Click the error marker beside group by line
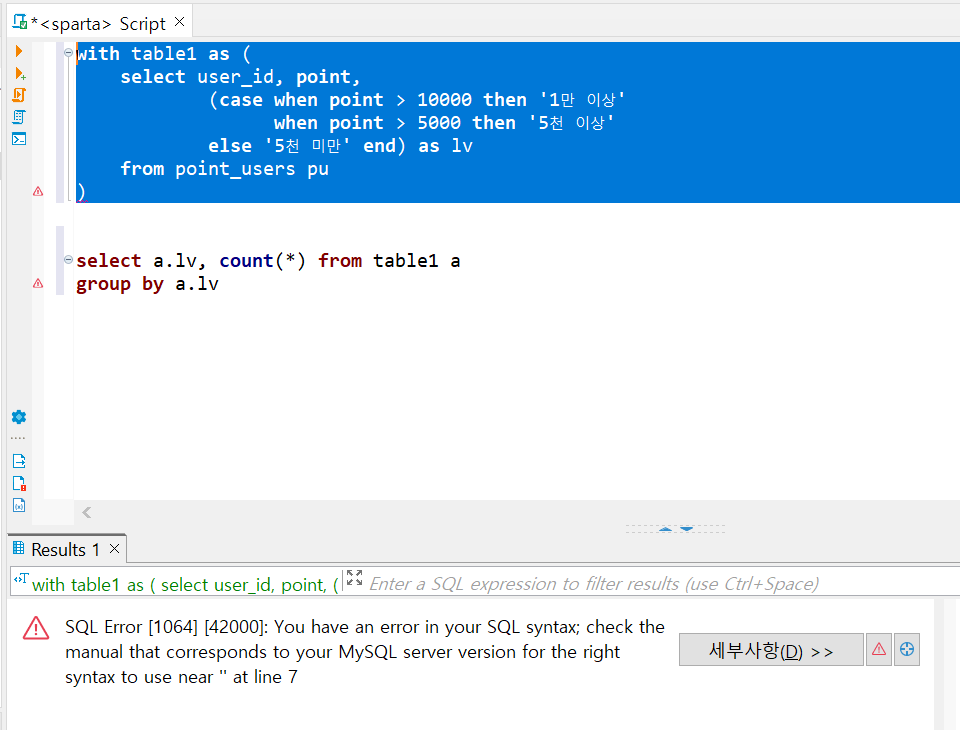This screenshot has width=960, height=730. (38, 284)
